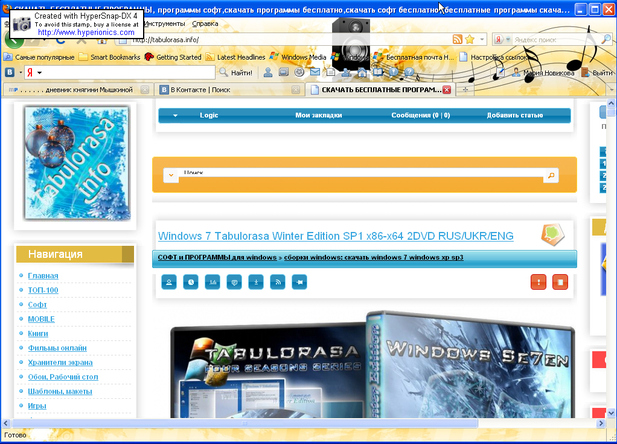Click the horizontal scrollbar thumb
The image size is (617, 444).
[x=245, y=424]
